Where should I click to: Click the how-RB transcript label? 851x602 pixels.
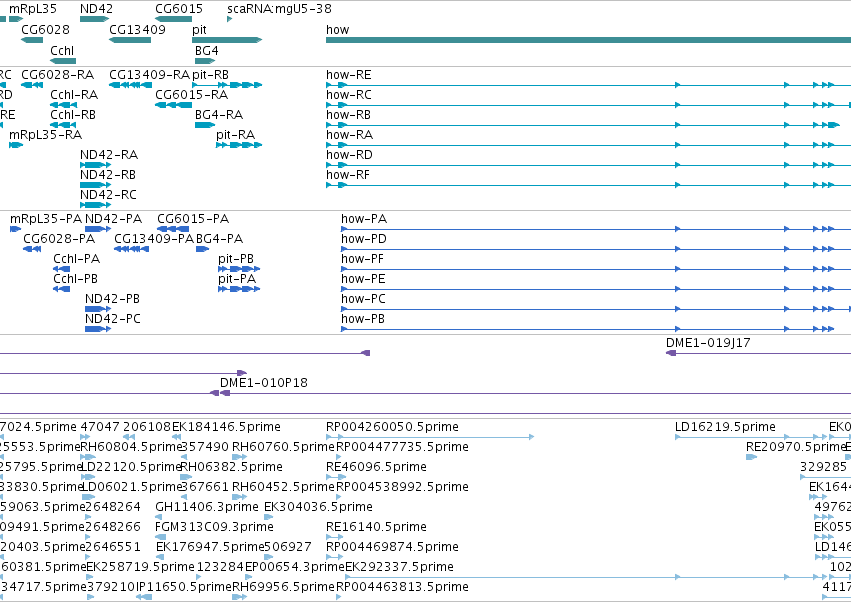pos(348,115)
